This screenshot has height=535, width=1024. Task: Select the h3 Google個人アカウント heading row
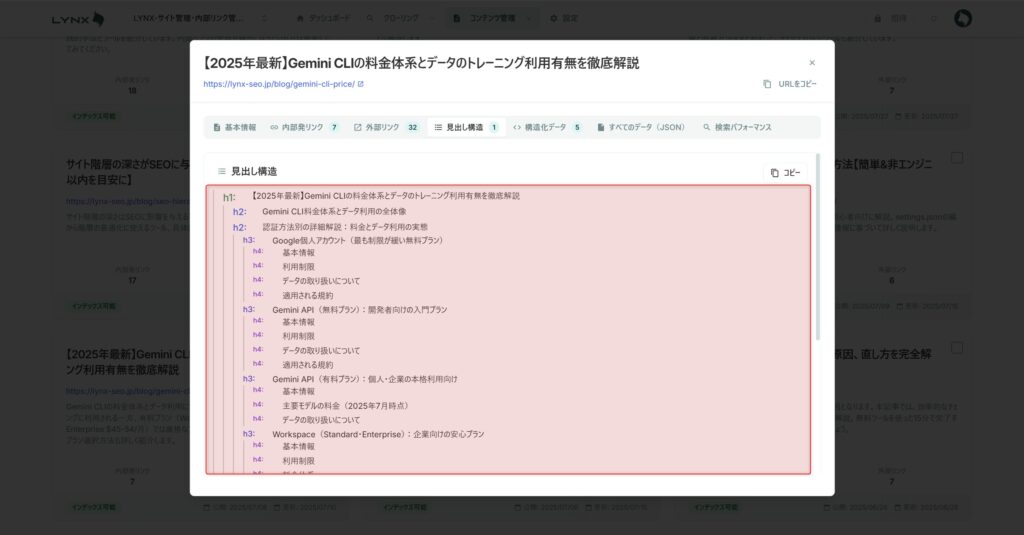click(356, 240)
